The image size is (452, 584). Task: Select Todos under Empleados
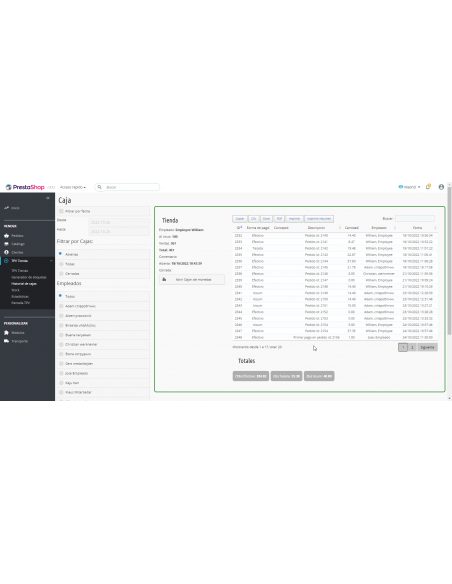pyautogui.click(x=60, y=296)
